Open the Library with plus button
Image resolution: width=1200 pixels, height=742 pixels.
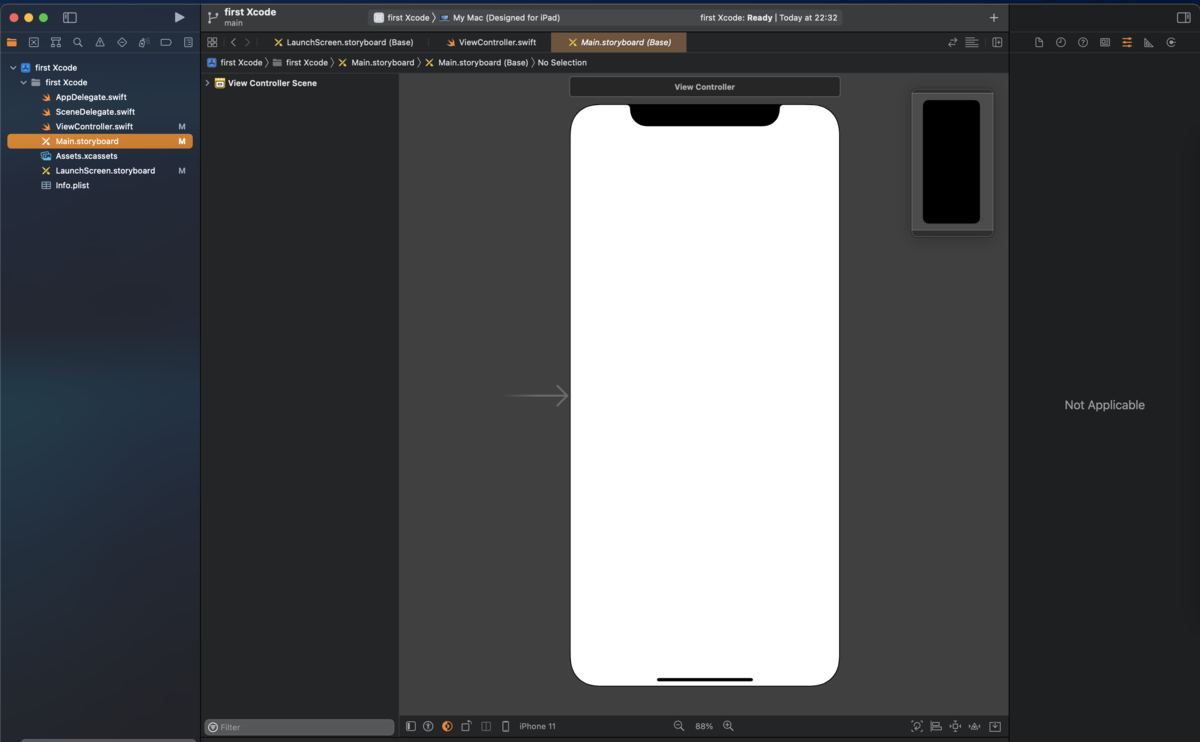tap(993, 17)
